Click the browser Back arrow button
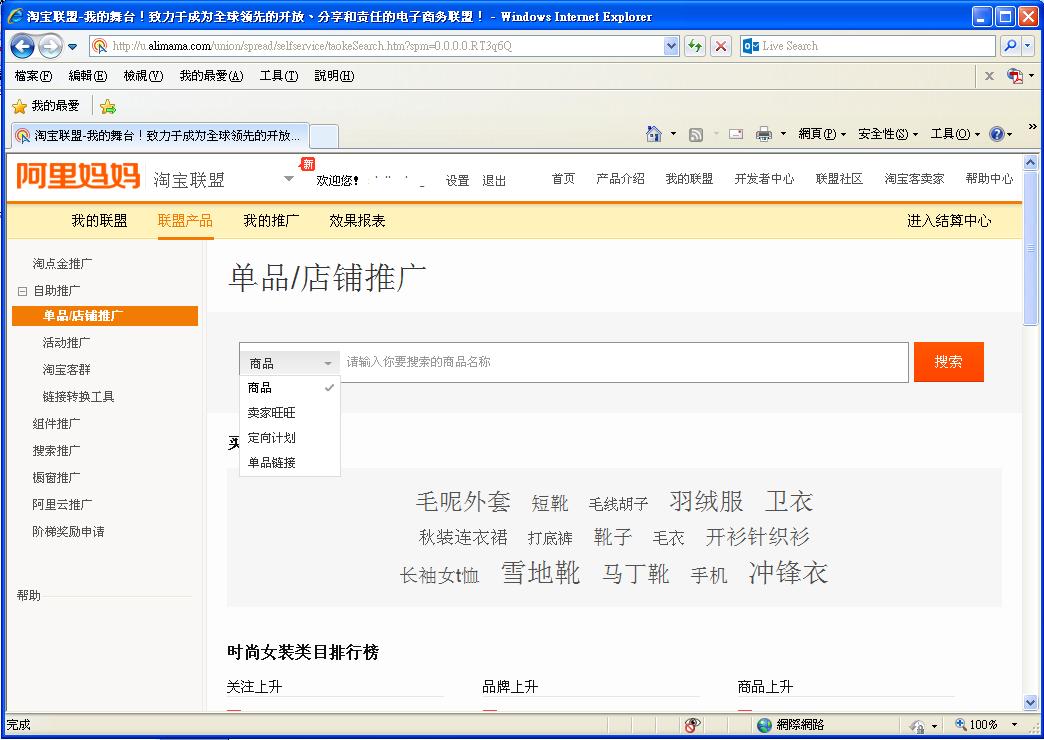1044x740 pixels. (x=23, y=46)
